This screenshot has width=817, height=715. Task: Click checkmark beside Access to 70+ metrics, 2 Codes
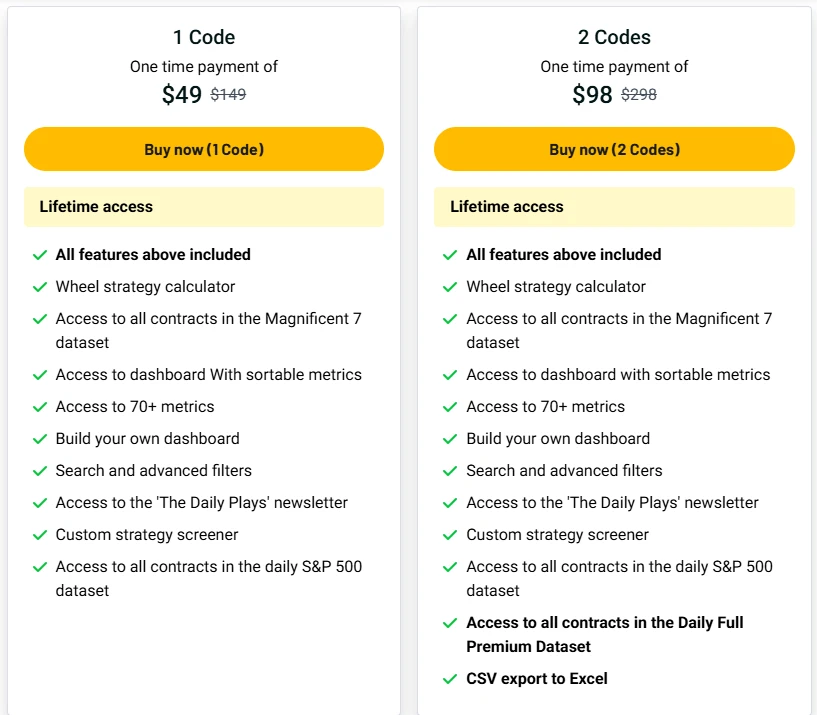point(450,407)
